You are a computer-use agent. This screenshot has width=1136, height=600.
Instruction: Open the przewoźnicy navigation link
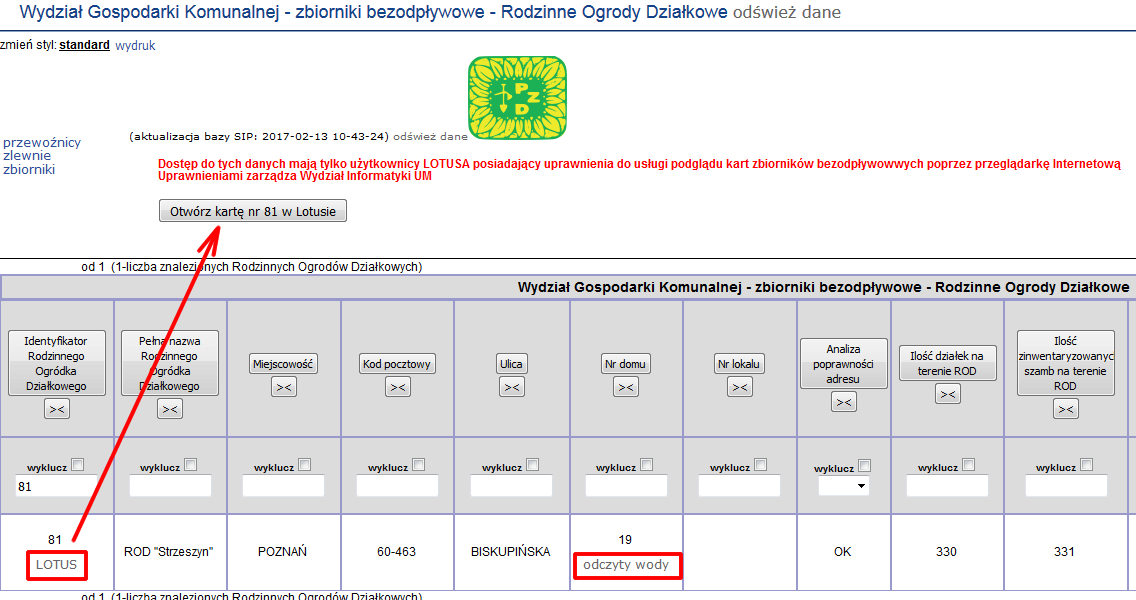point(42,142)
